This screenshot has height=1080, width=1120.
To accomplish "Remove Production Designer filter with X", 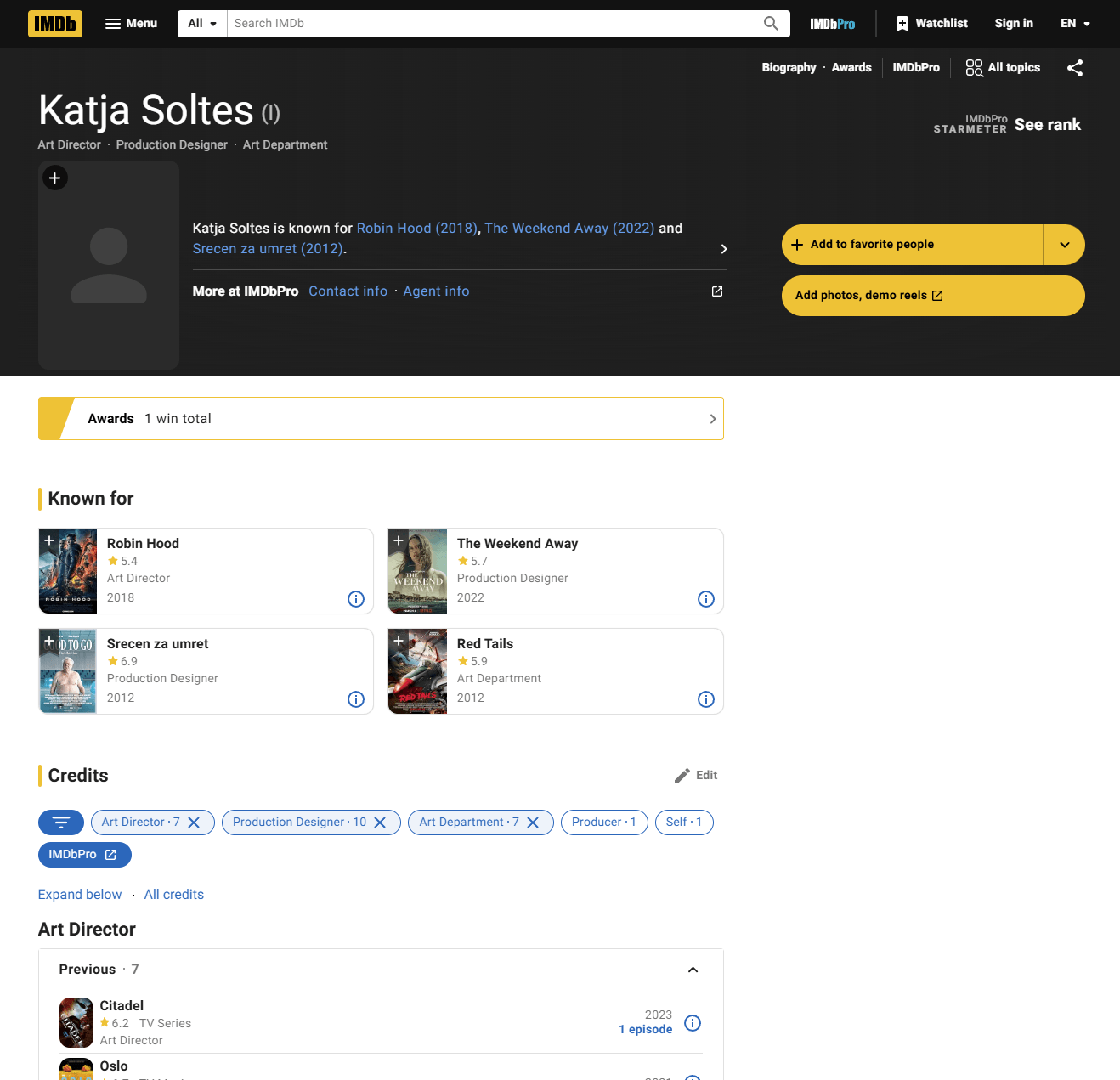I will coord(380,823).
